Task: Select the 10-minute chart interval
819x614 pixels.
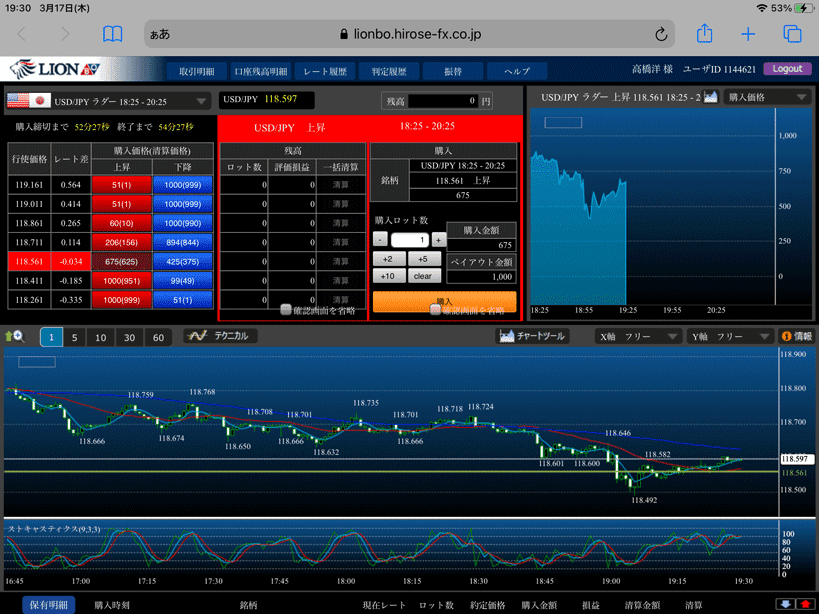Action: tap(101, 337)
